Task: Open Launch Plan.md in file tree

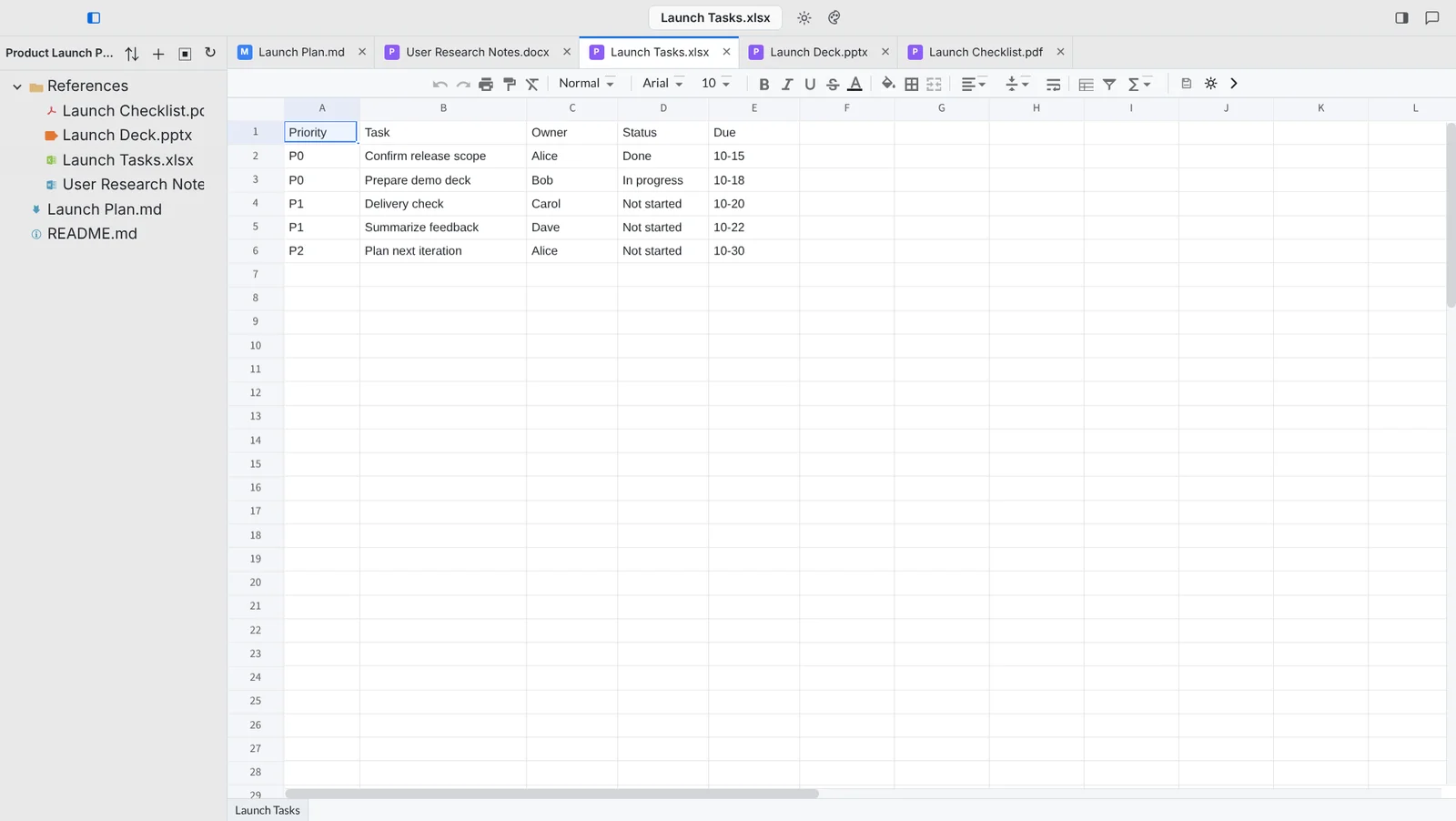Action: (104, 208)
